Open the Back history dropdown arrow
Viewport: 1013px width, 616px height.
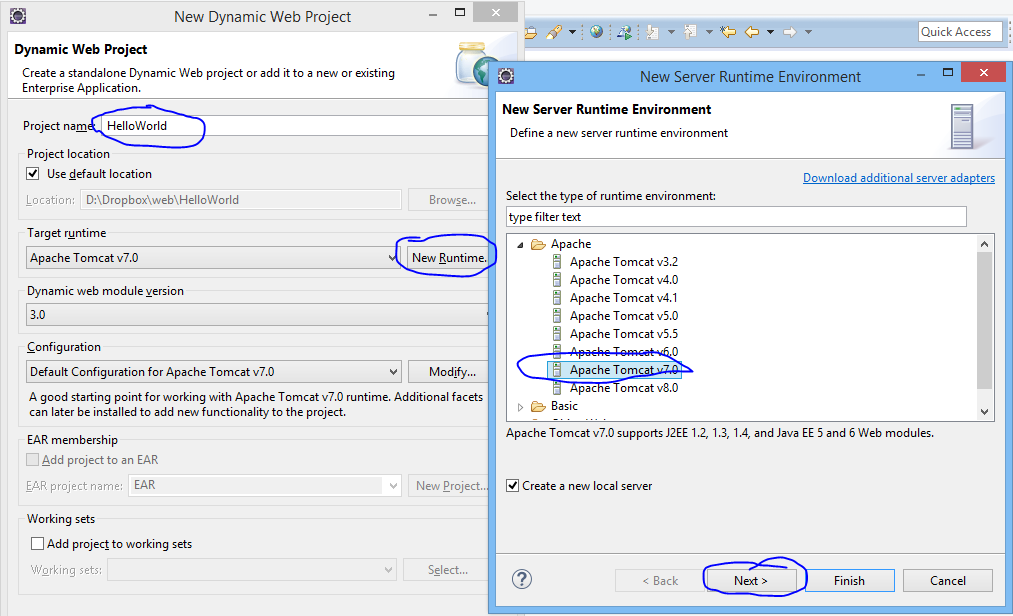pos(770,32)
